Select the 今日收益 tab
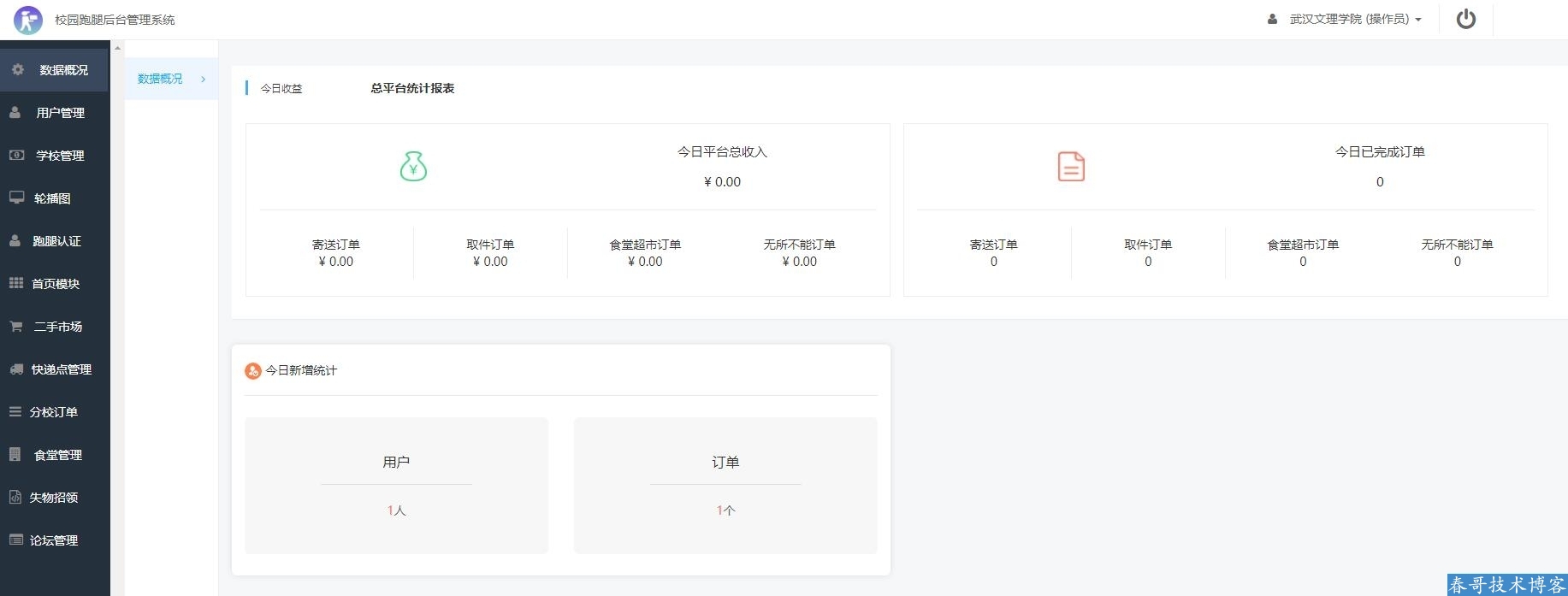This screenshot has height=596, width=1568. 281,88
